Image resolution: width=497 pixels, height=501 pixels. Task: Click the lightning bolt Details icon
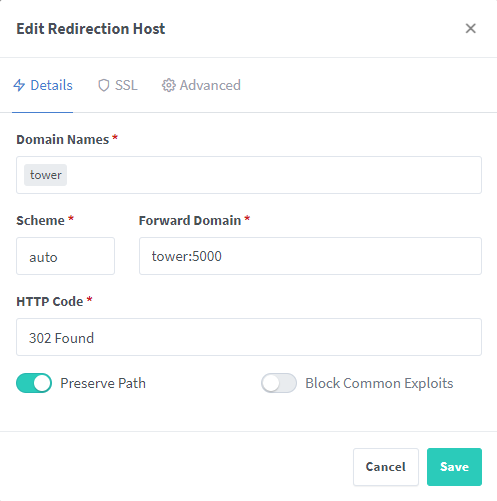tap(19, 85)
